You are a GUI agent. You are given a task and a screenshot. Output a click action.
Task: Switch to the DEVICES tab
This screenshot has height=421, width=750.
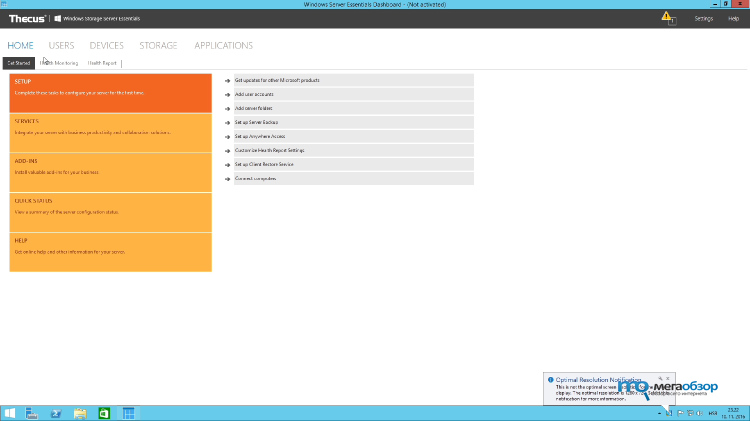click(x=107, y=45)
